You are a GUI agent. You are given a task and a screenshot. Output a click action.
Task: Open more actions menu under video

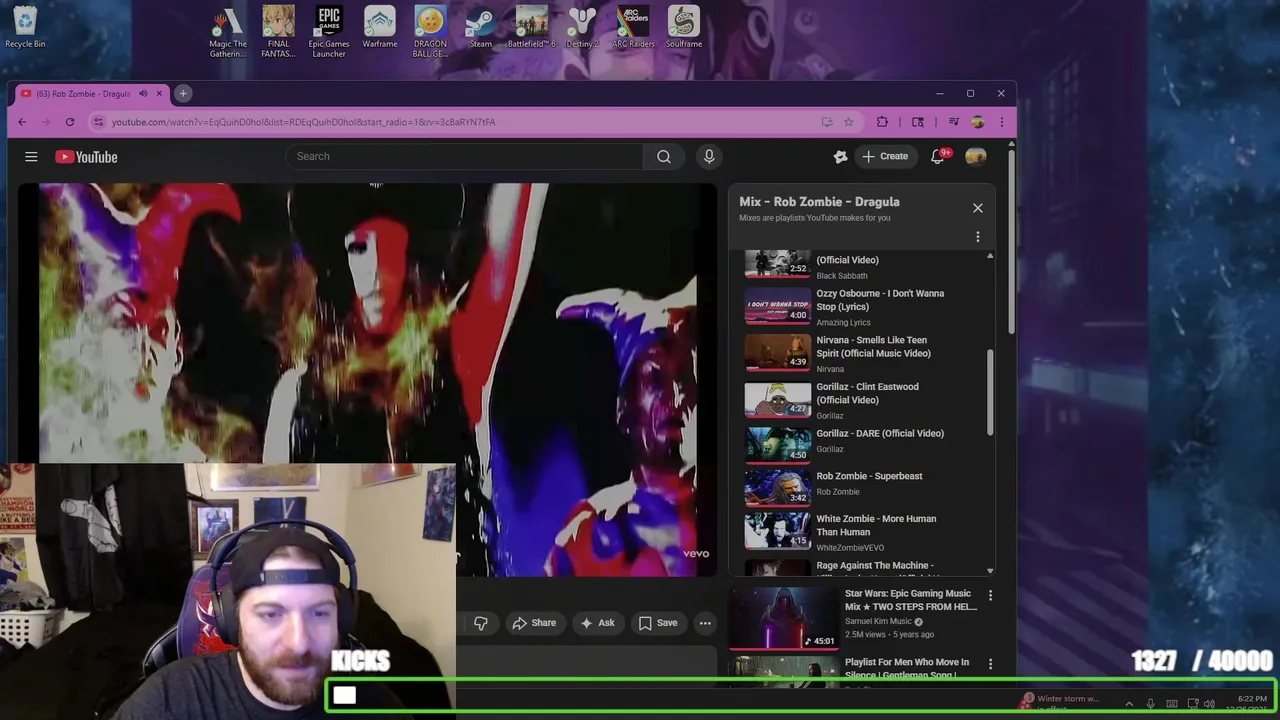coord(705,623)
